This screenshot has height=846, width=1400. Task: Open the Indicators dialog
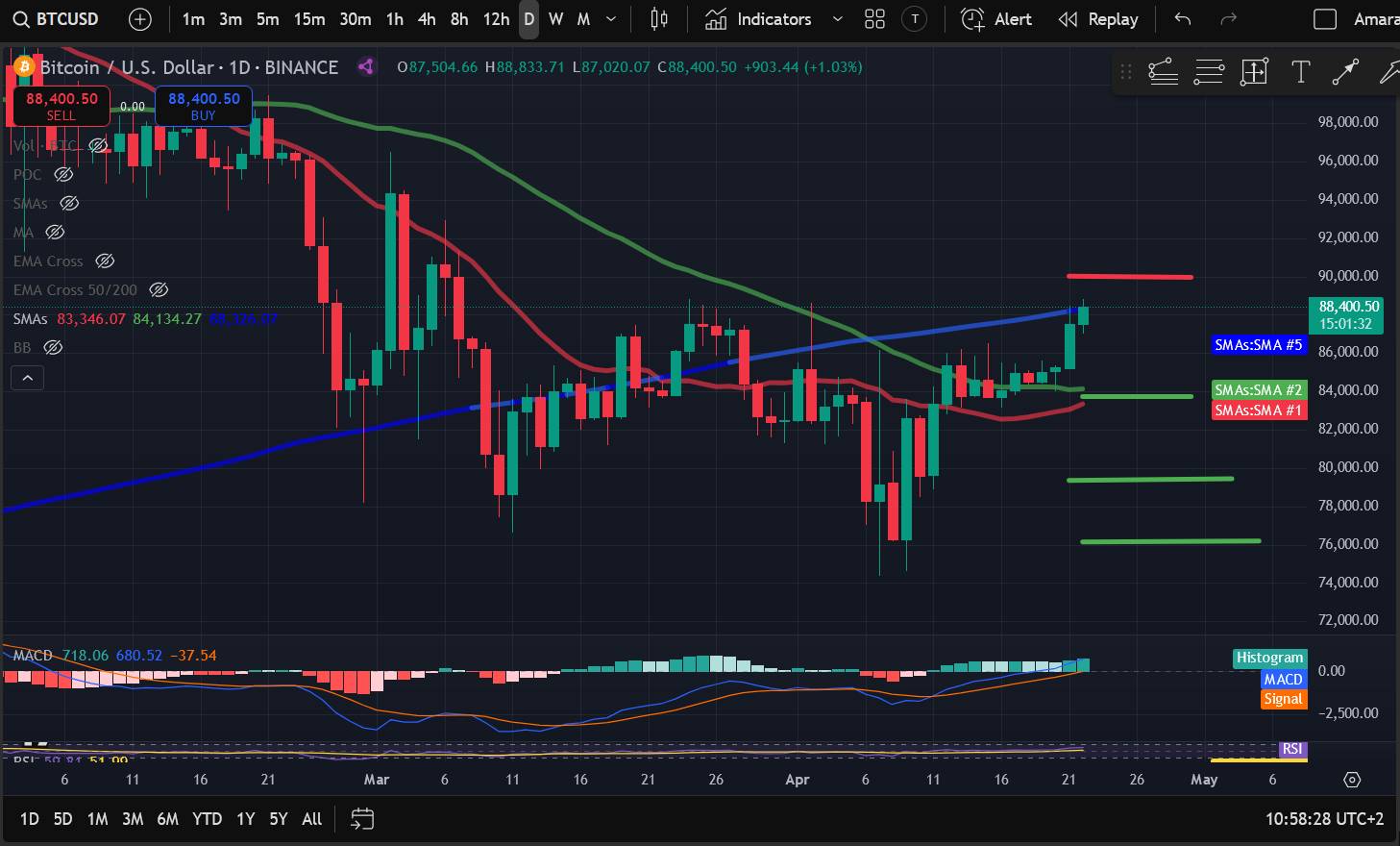coord(759,19)
